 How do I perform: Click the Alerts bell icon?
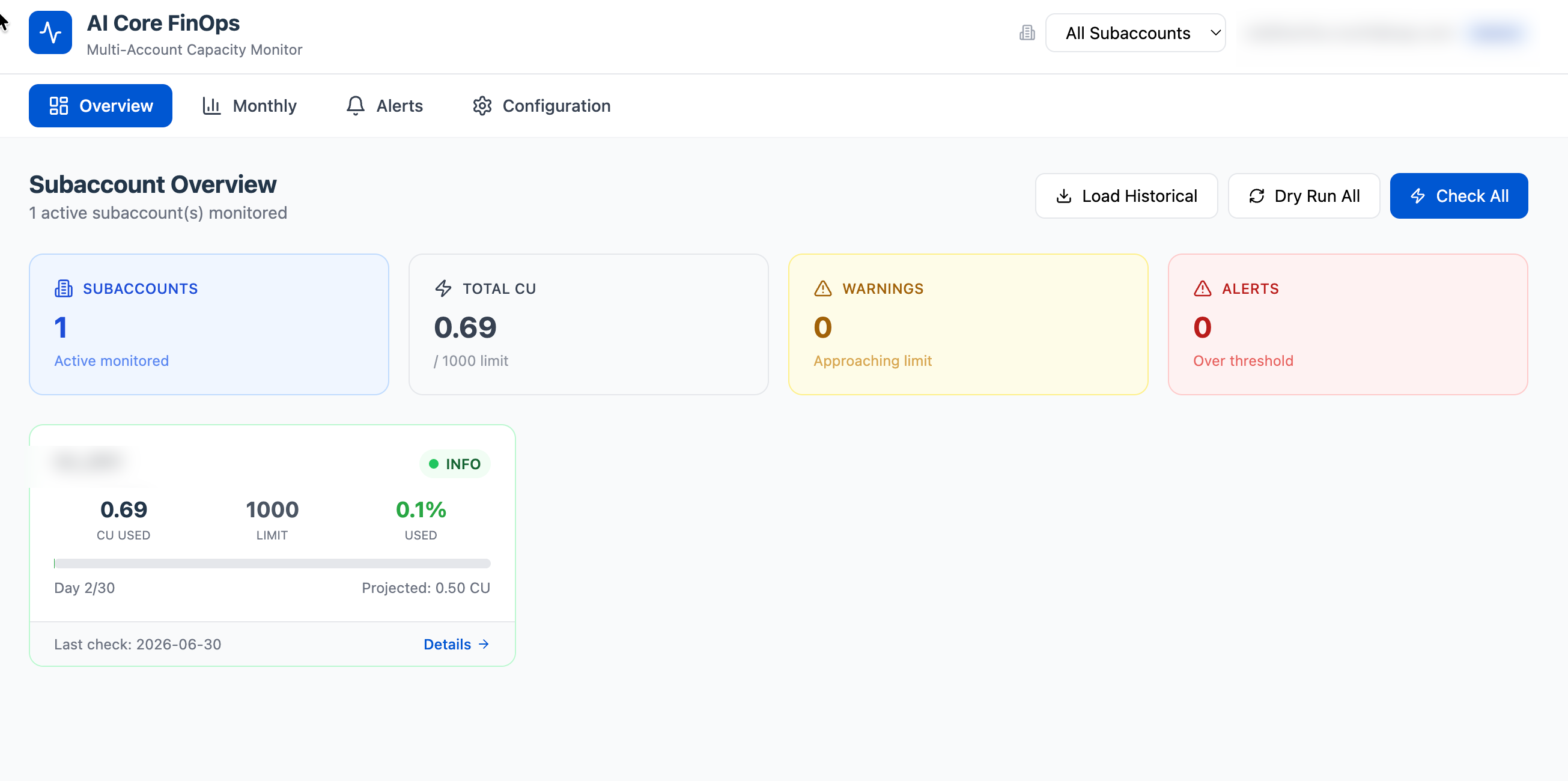point(356,106)
